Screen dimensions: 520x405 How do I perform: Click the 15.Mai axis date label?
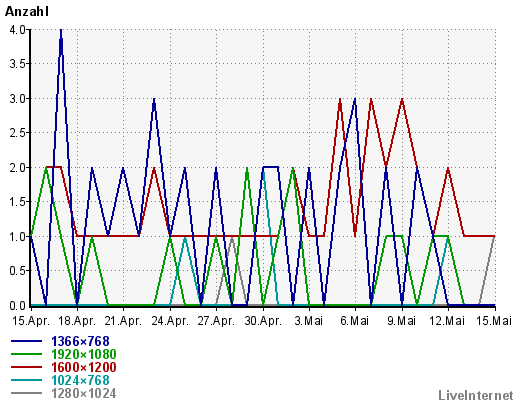tap(493, 321)
